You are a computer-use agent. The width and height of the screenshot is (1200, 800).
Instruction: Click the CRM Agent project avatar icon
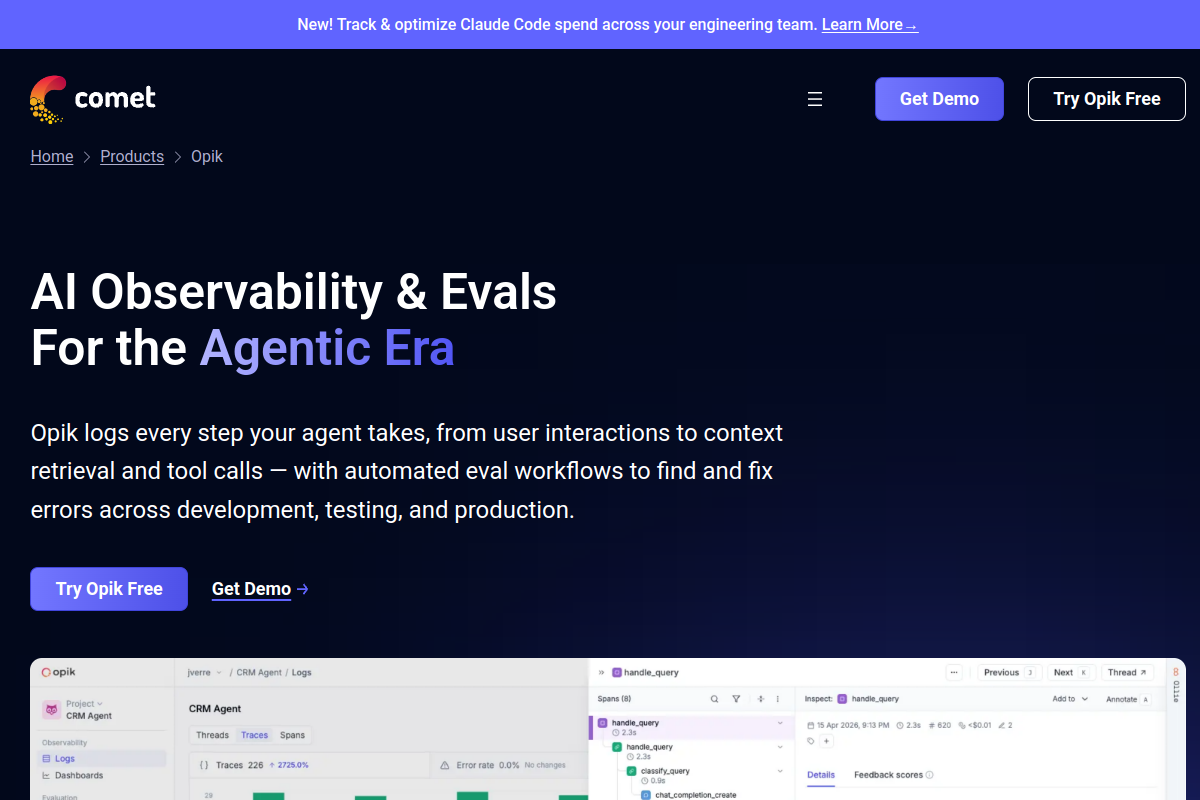coord(51,709)
